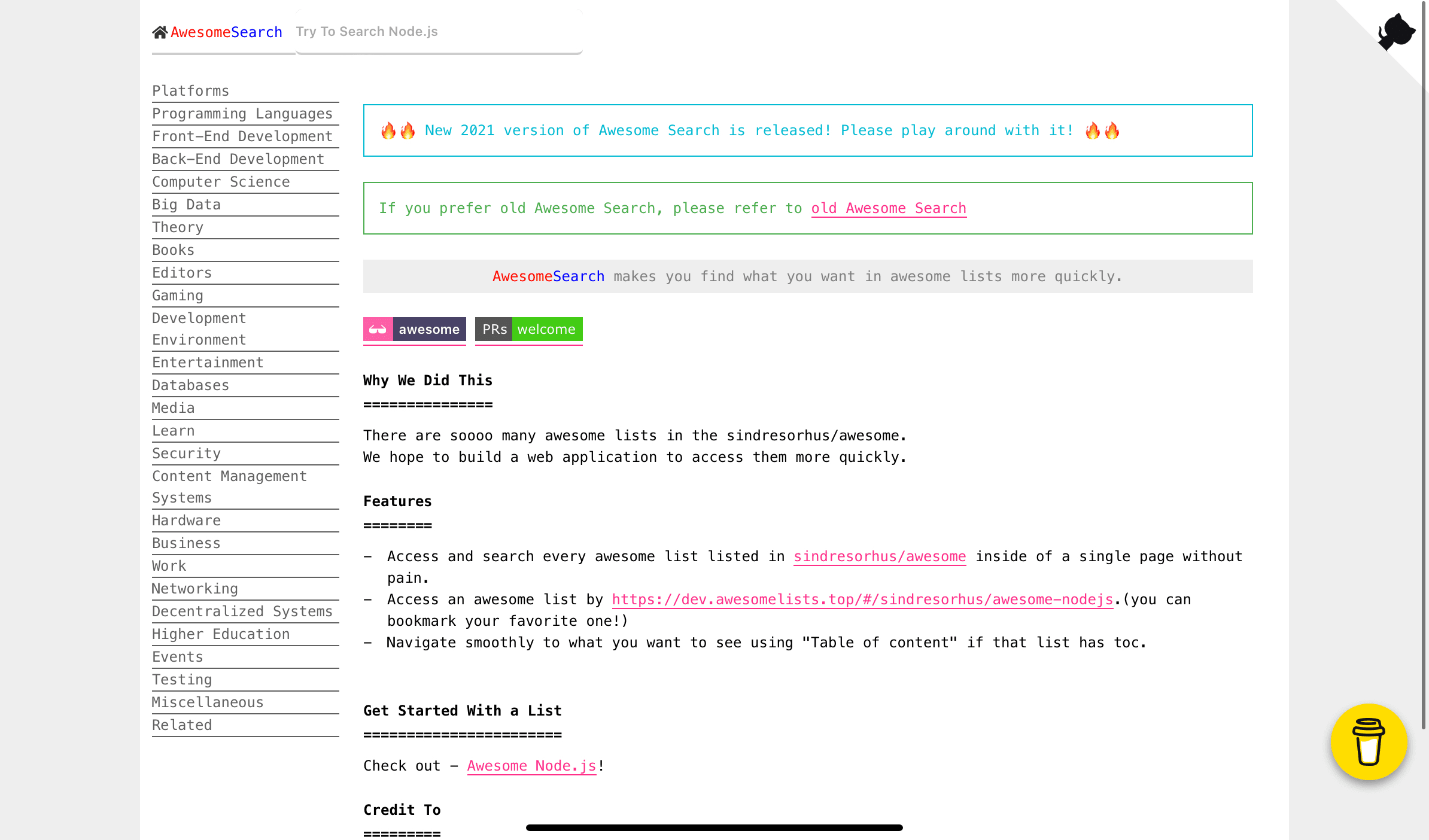Click the Buy Me a Coffee cup button

coord(1369,742)
